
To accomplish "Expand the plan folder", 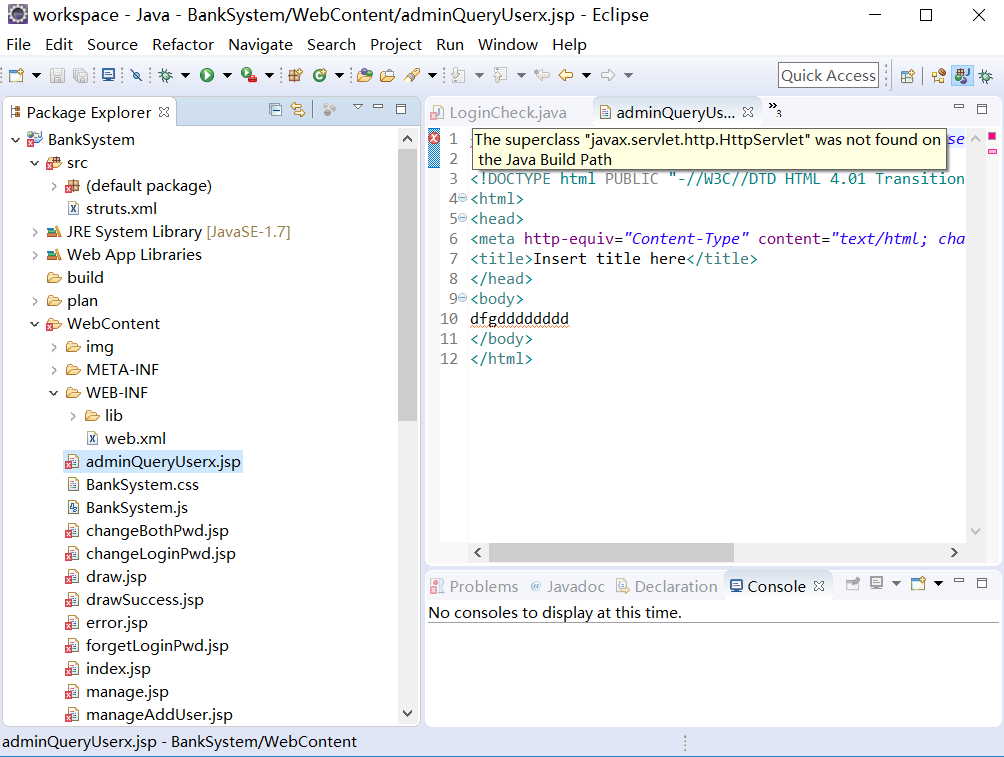I will (x=35, y=301).
